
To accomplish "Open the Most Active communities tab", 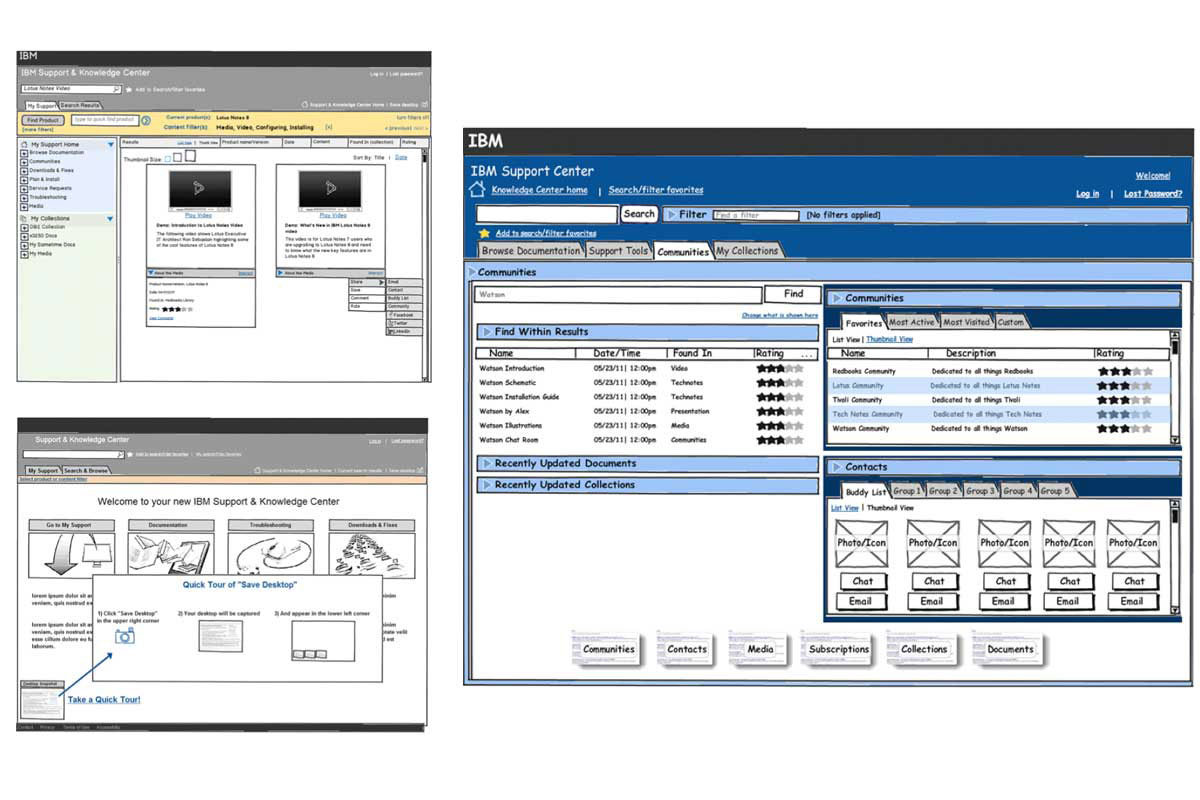I will (911, 322).
